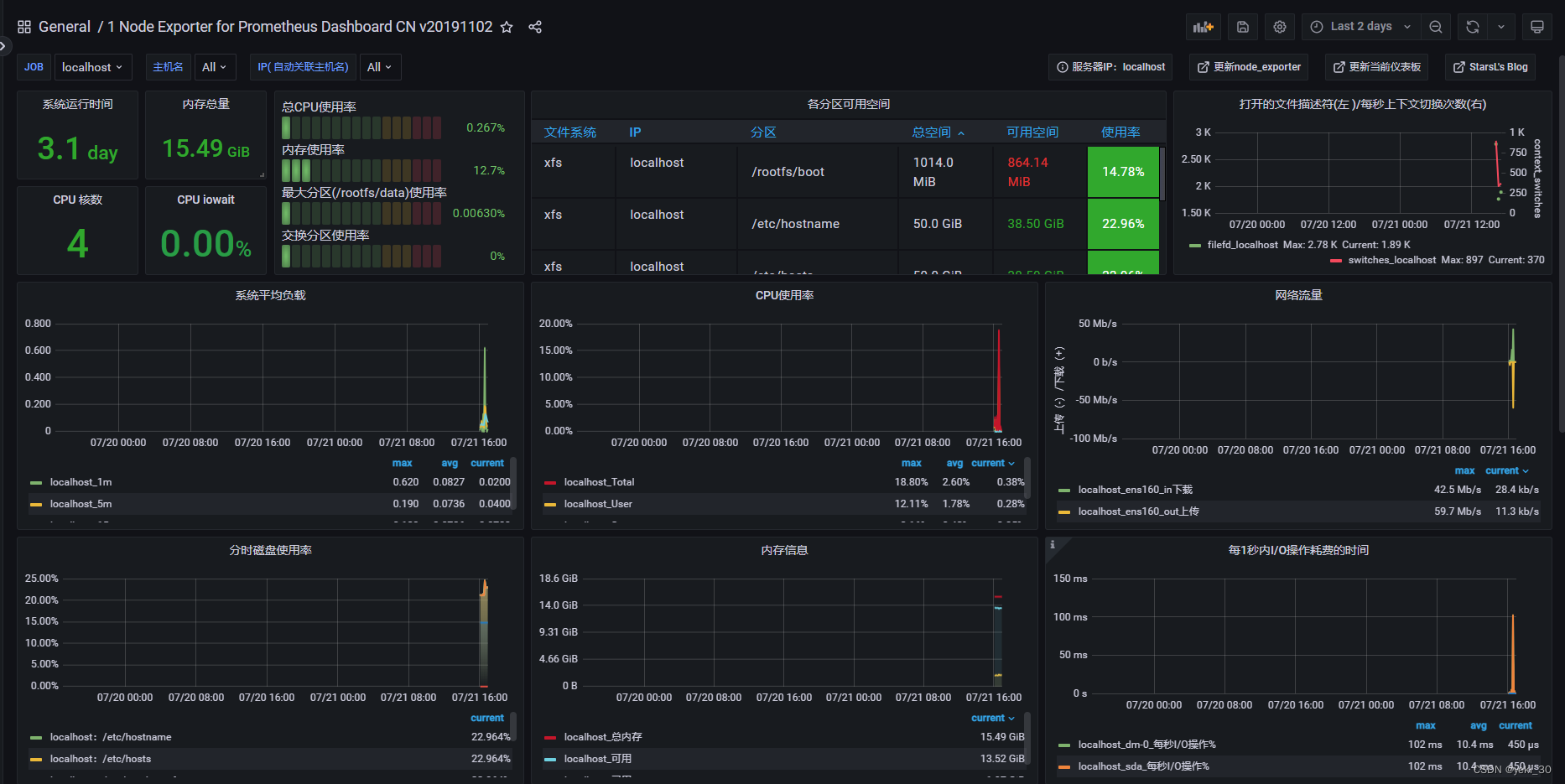Open the JOB localhost variable dropdown
1565x784 pixels.
[92, 67]
